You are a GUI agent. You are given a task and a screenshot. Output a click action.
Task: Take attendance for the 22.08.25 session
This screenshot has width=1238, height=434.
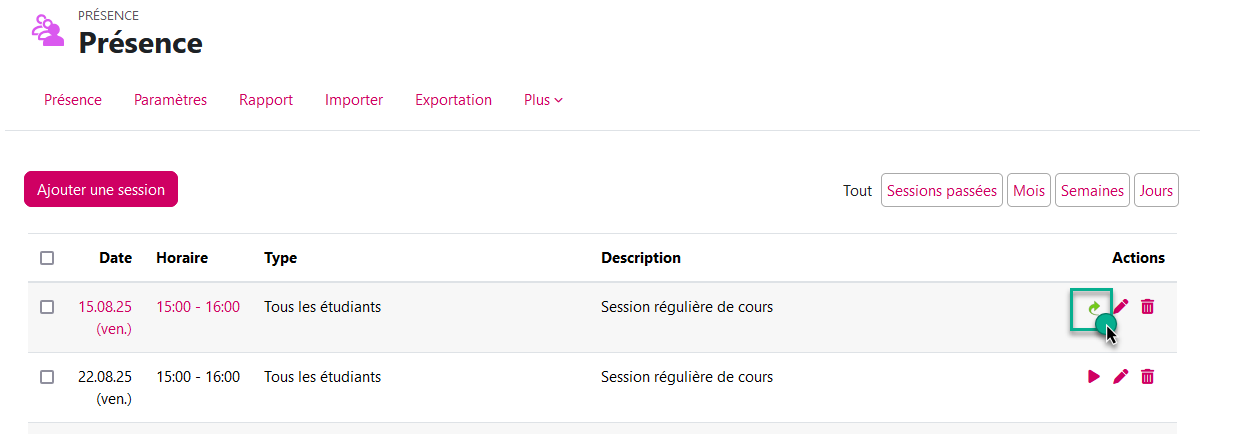pos(1094,377)
